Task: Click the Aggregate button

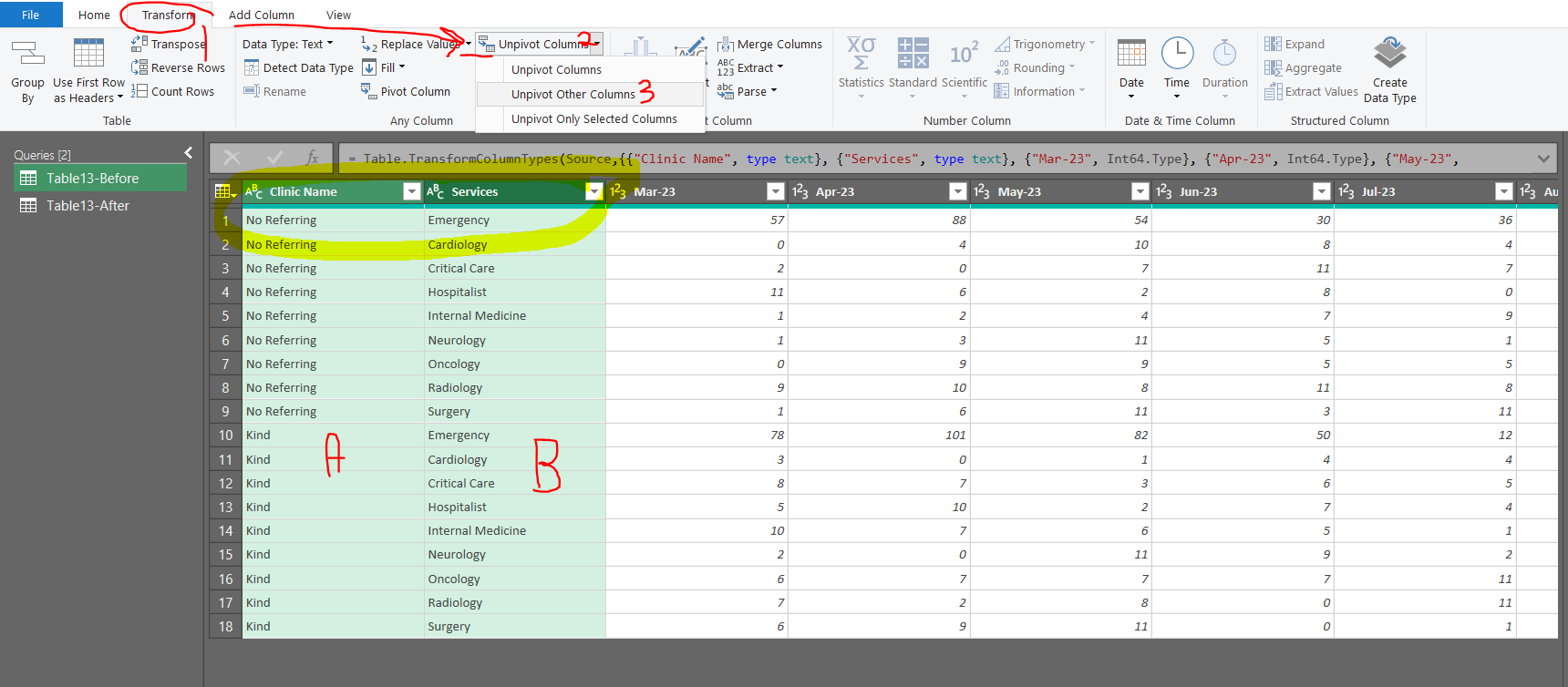Action: pos(1303,67)
